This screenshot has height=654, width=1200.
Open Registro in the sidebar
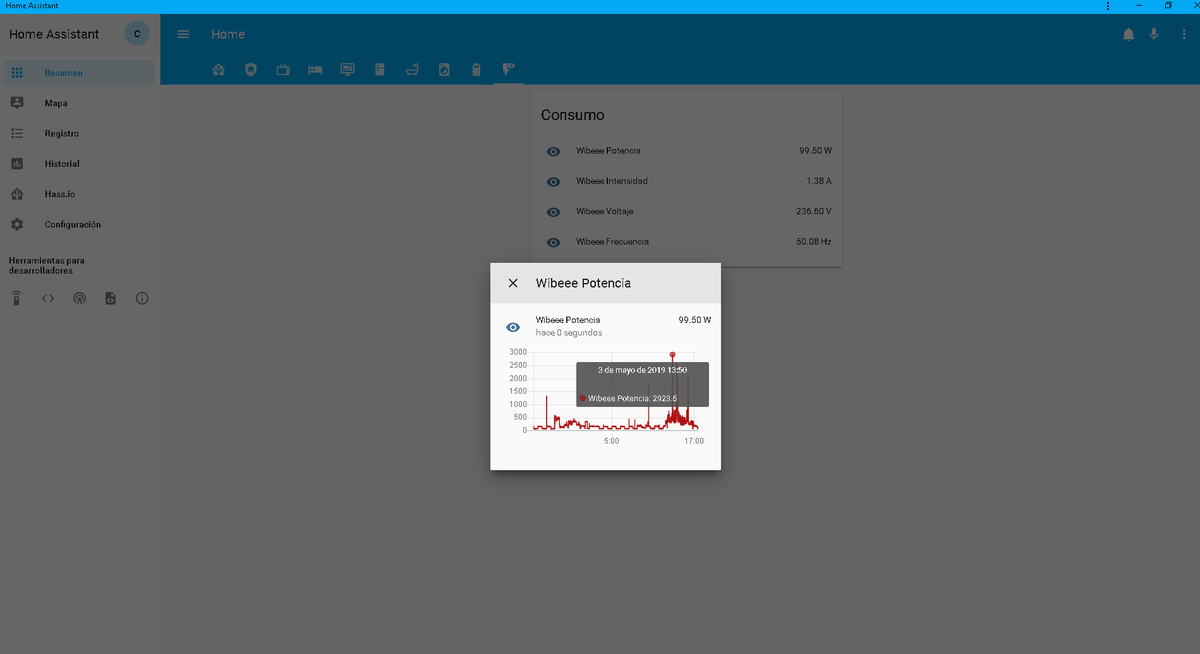pyautogui.click(x=80, y=133)
